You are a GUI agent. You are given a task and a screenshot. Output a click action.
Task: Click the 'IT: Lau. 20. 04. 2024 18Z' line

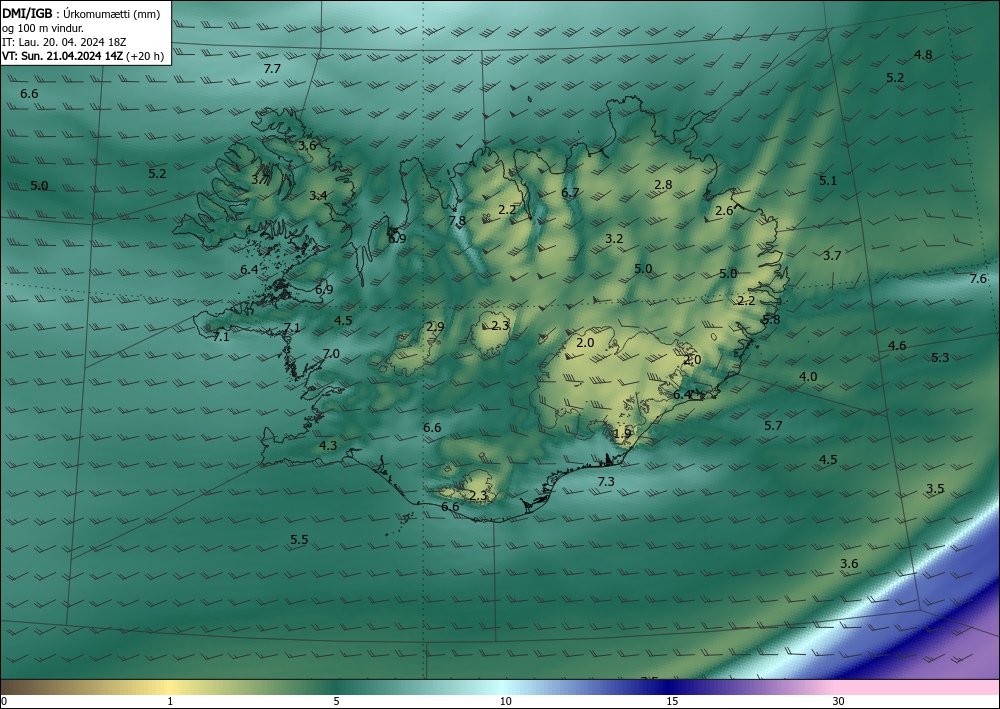(x=64, y=42)
